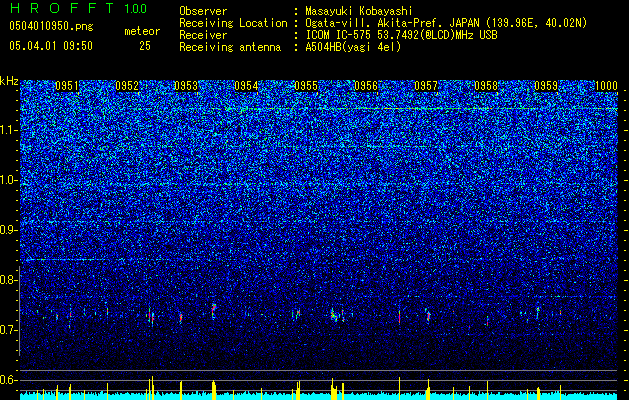Click the 0952 time marker

[x=127, y=86]
